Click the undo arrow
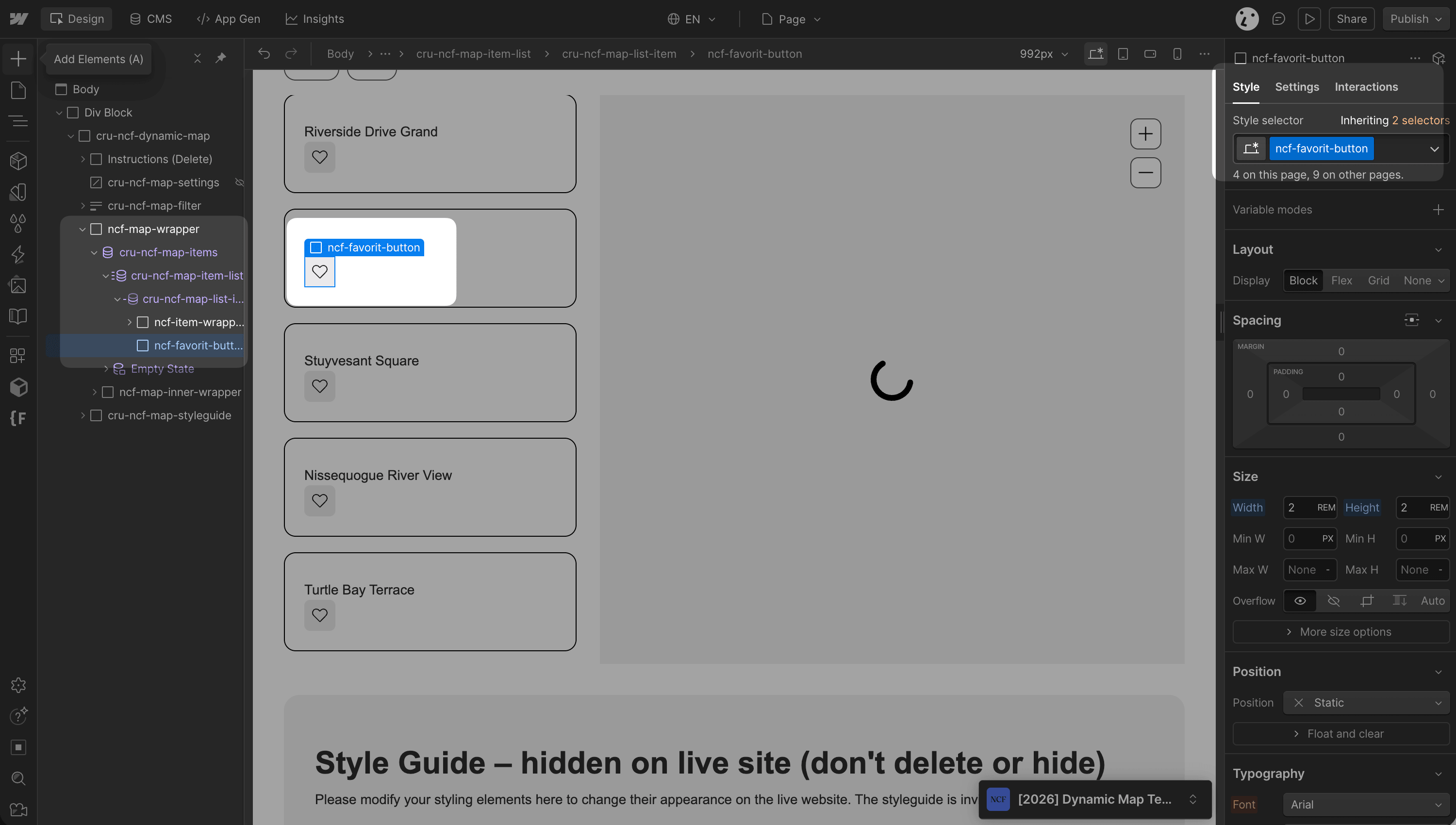The image size is (1456, 825). [264, 54]
